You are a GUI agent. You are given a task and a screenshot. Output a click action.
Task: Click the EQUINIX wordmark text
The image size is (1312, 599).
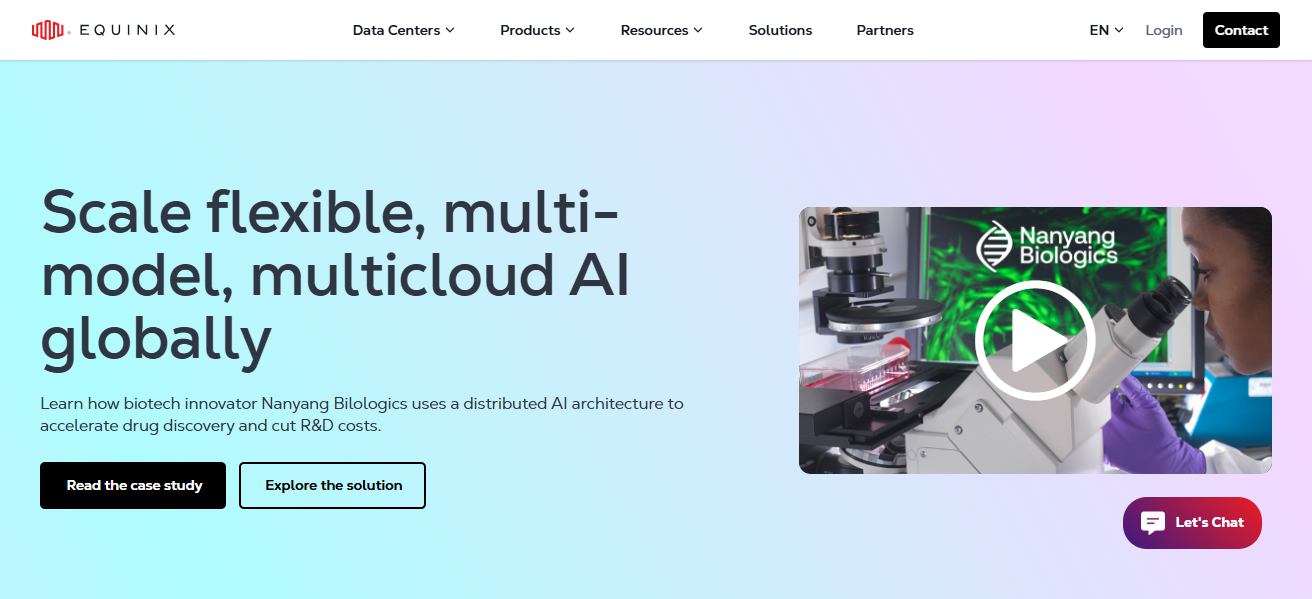point(126,30)
